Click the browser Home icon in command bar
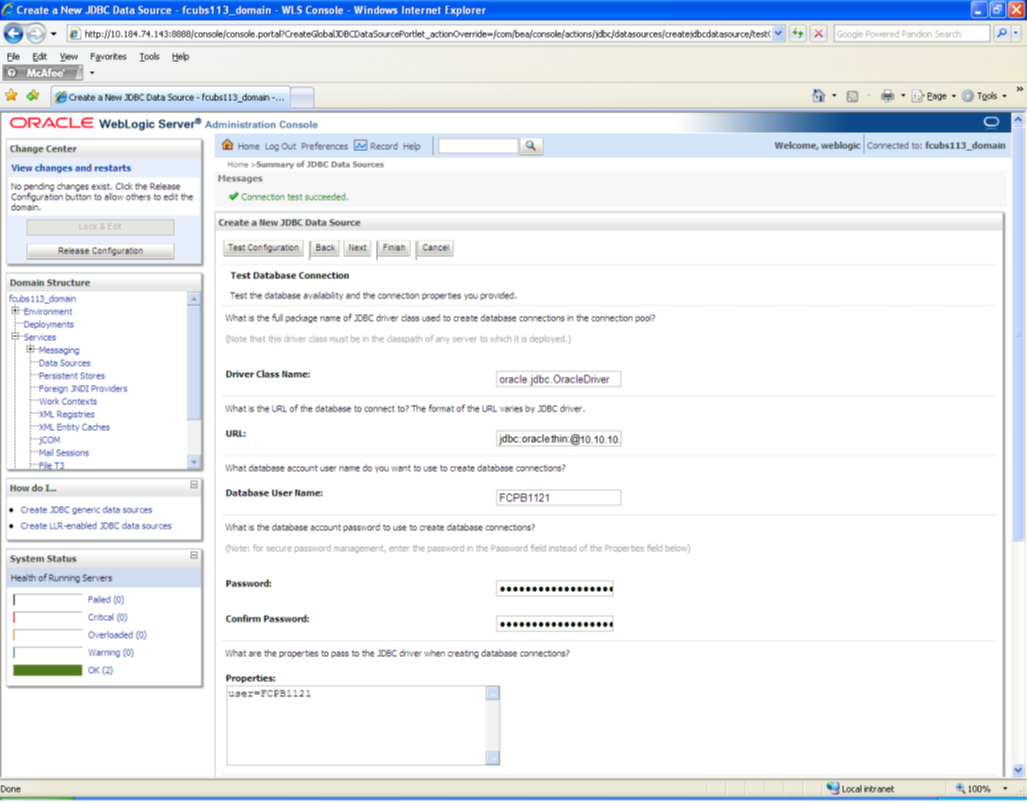Image resolution: width=1027 pixels, height=803 pixels. click(x=818, y=96)
